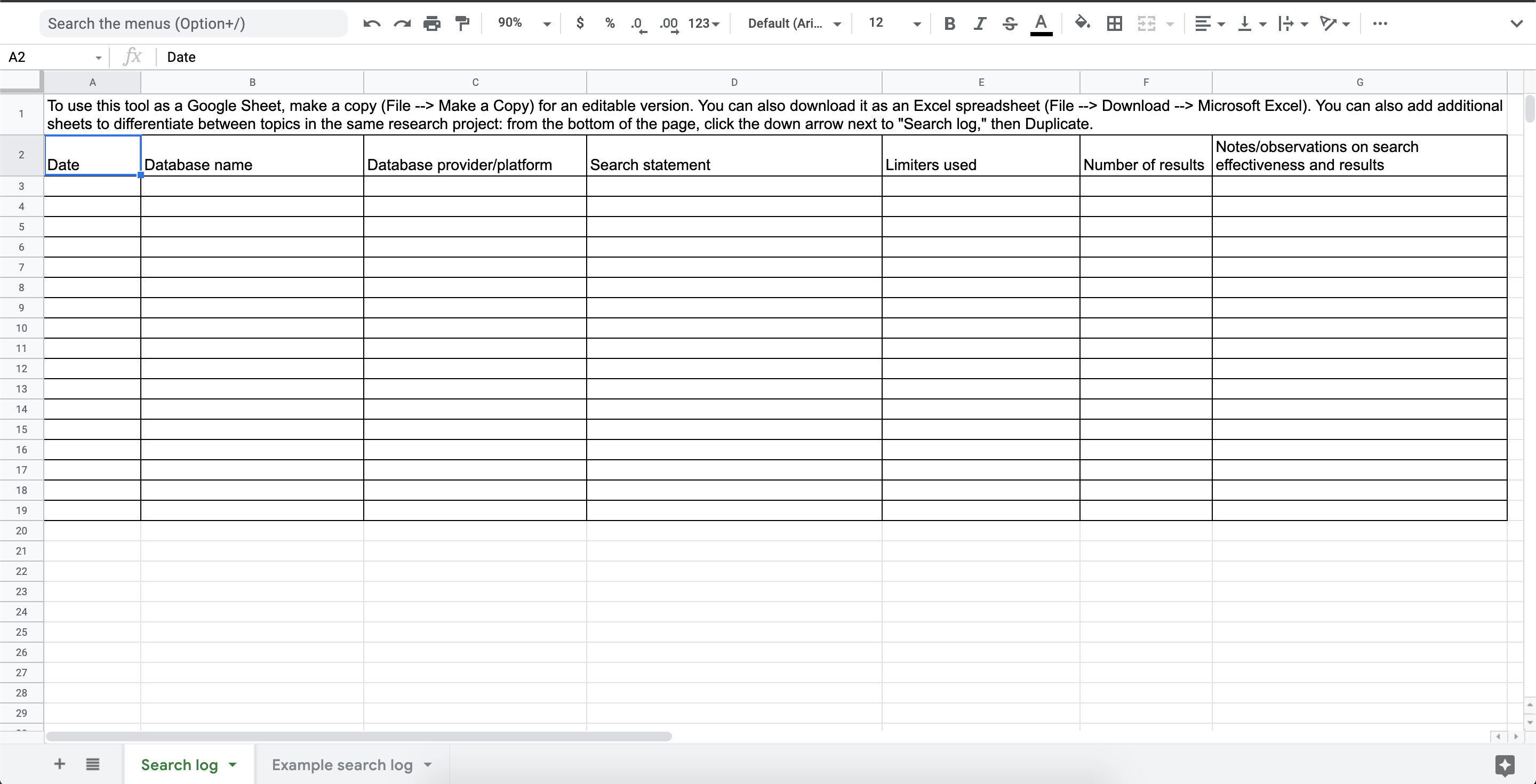Select the Paint format tool
Screen dimensions: 1536x784
coord(463,23)
